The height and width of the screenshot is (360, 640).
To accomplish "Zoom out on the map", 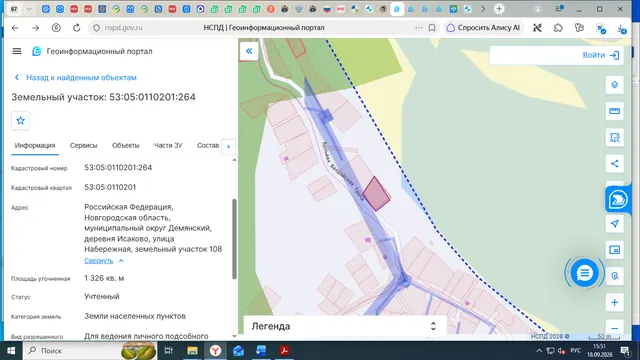I will [x=614, y=328].
